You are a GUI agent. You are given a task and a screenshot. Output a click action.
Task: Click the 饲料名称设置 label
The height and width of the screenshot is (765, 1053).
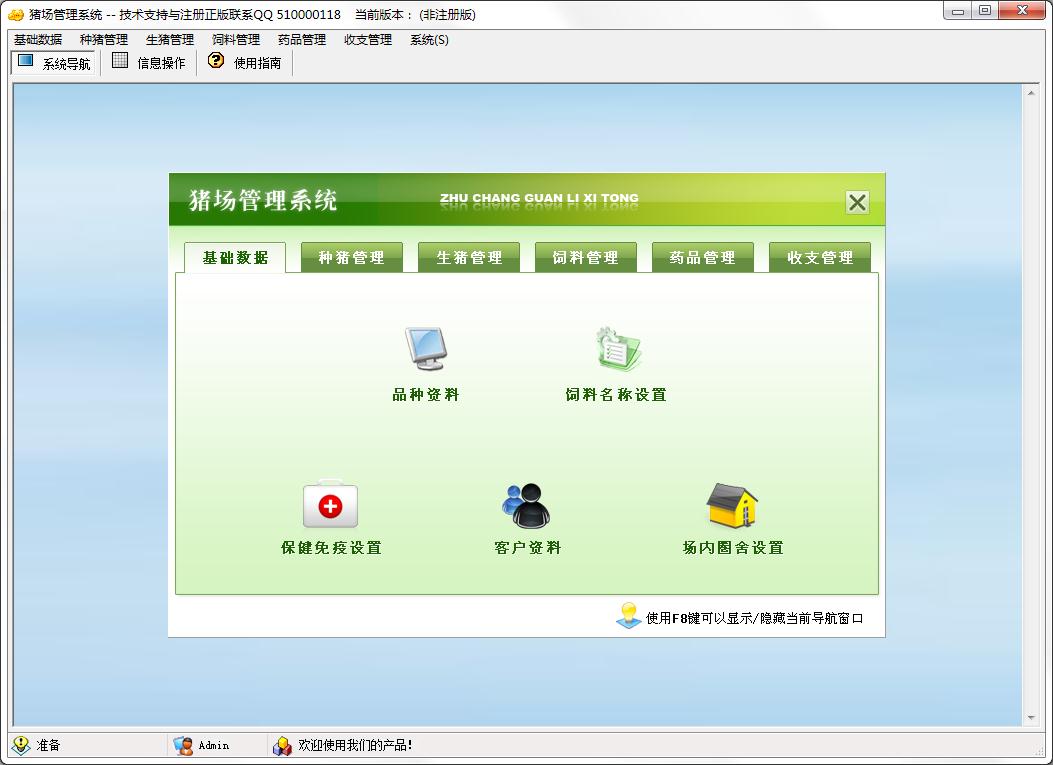coord(616,395)
